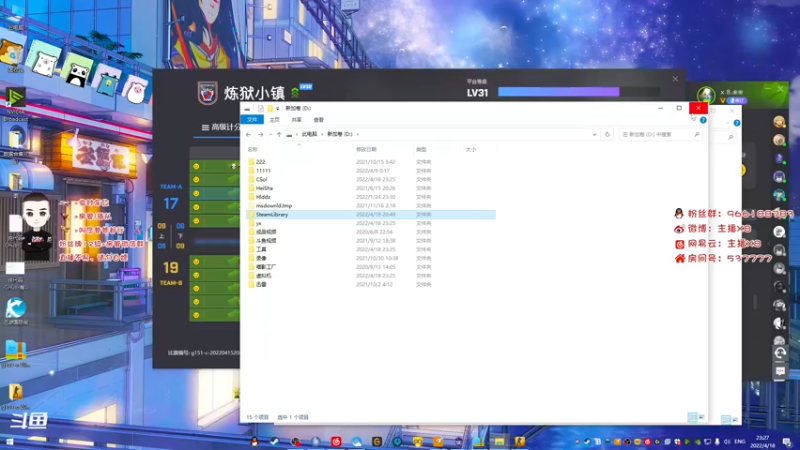This screenshot has width=800, height=450.
Task: Open the WinRAR archive on the desktop
Action: pyautogui.click(x=15, y=354)
